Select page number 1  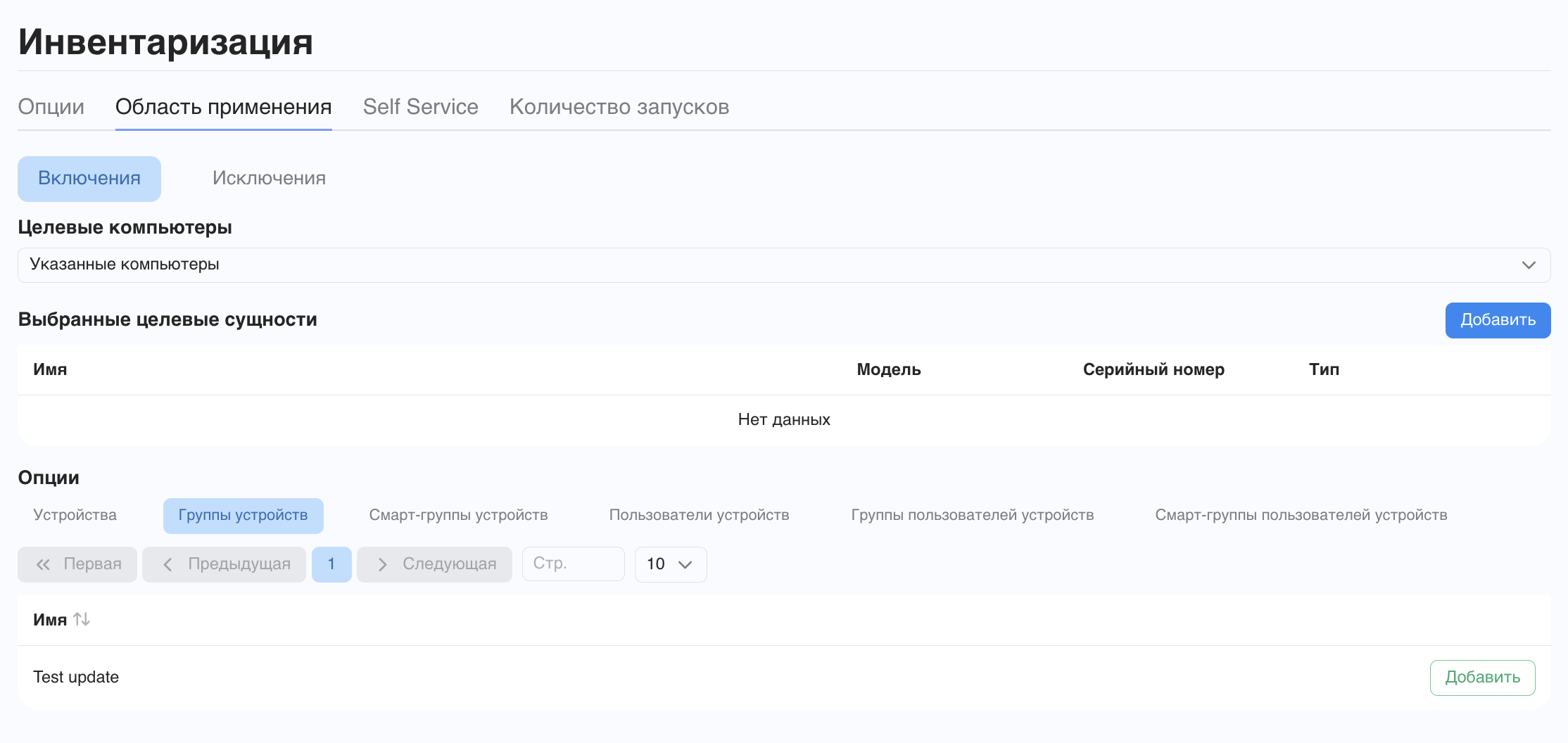(331, 564)
